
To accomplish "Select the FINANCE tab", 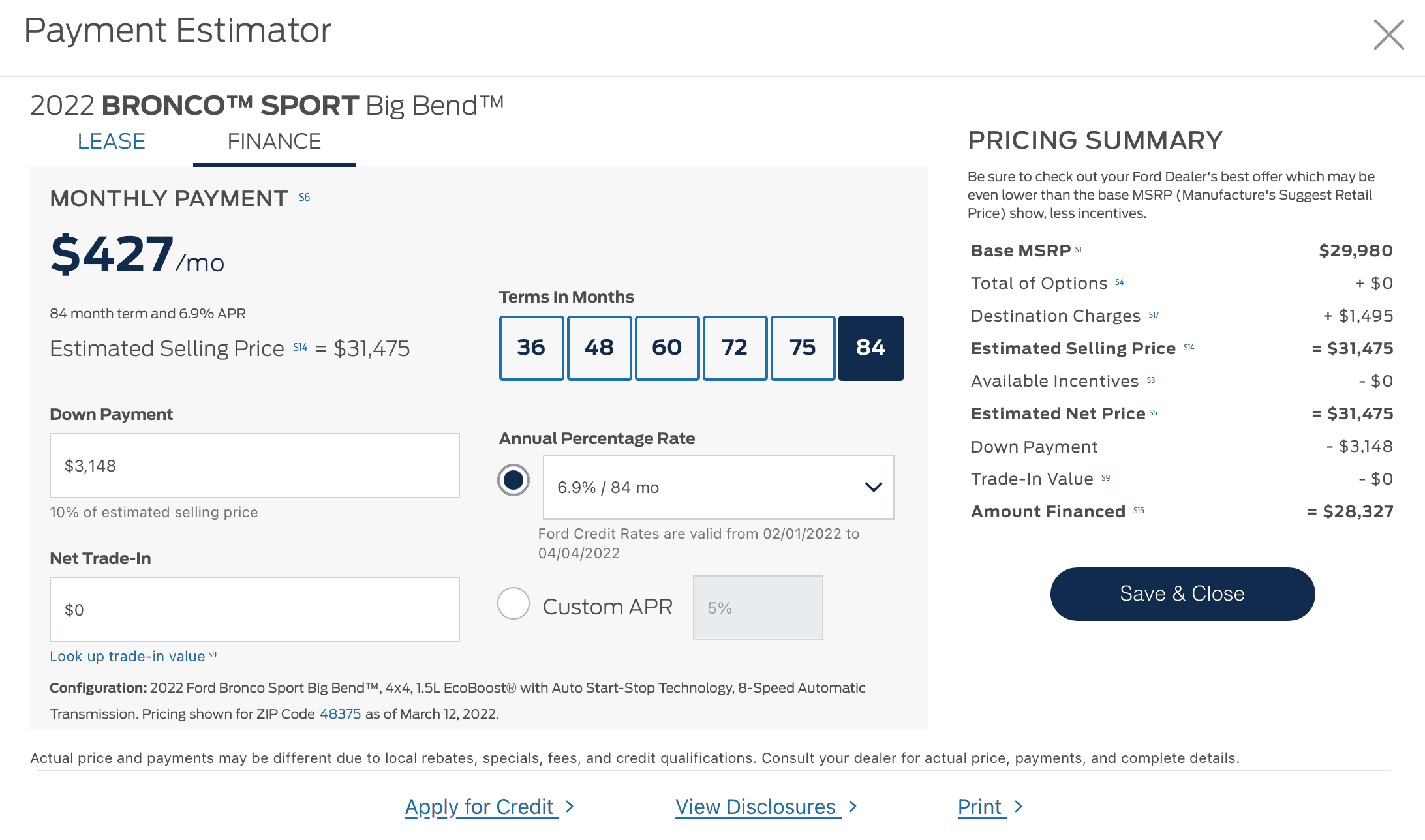I will 274,142.
